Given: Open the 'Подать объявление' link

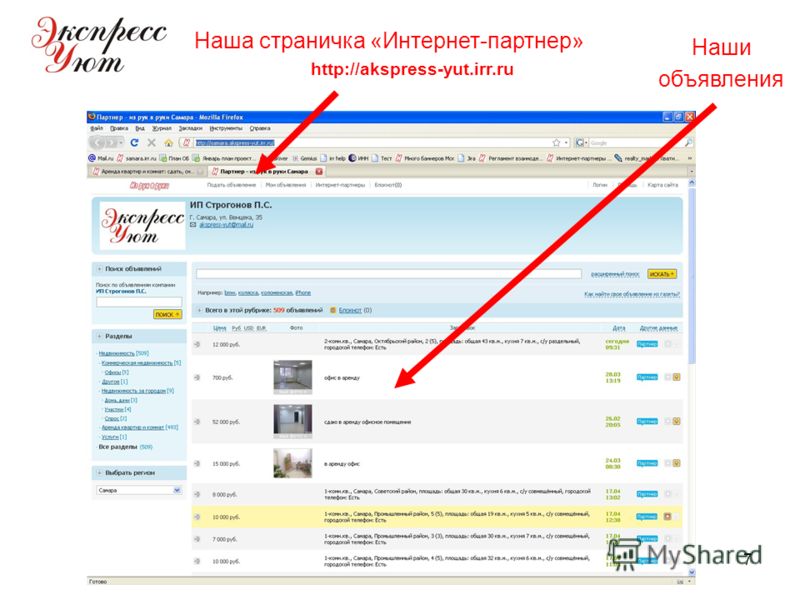Looking at the screenshot, I should pyautogui.click(x=231, y=185).
